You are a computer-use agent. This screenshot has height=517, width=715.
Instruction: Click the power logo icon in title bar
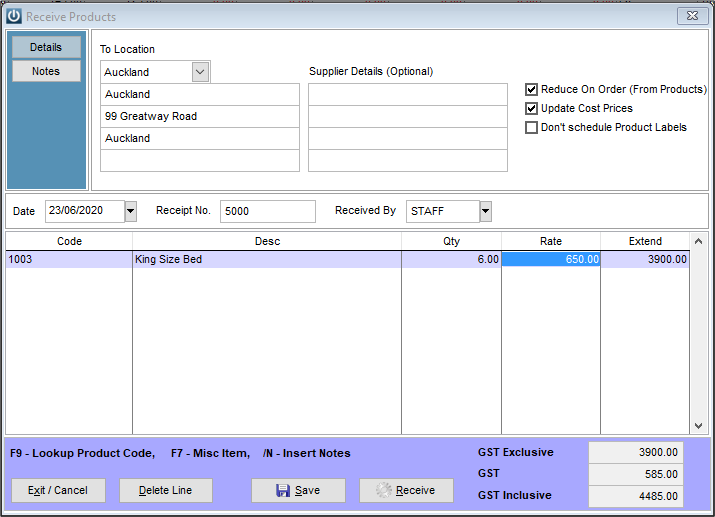(x=14, y=16)
